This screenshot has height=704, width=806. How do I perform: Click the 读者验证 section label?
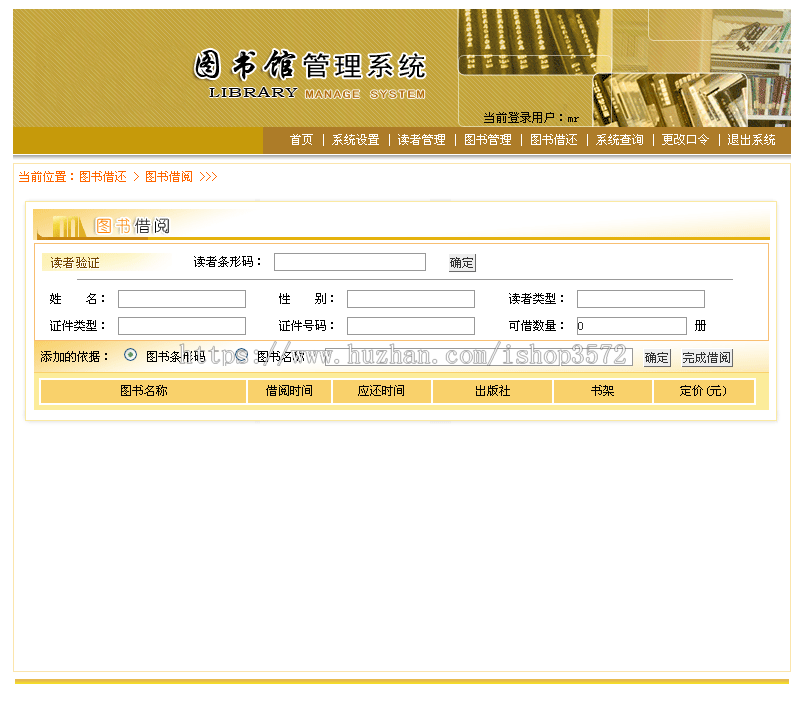(75, 263)
